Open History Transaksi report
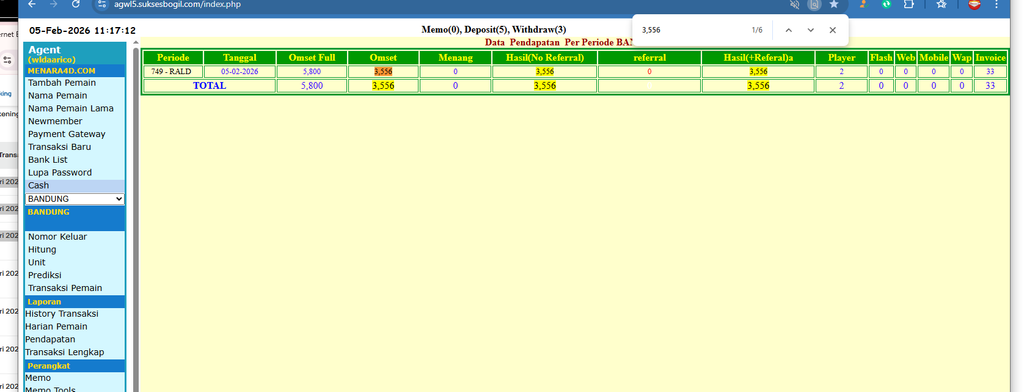The height and width of the screenshot is (392, 1024). pos(61,314)
